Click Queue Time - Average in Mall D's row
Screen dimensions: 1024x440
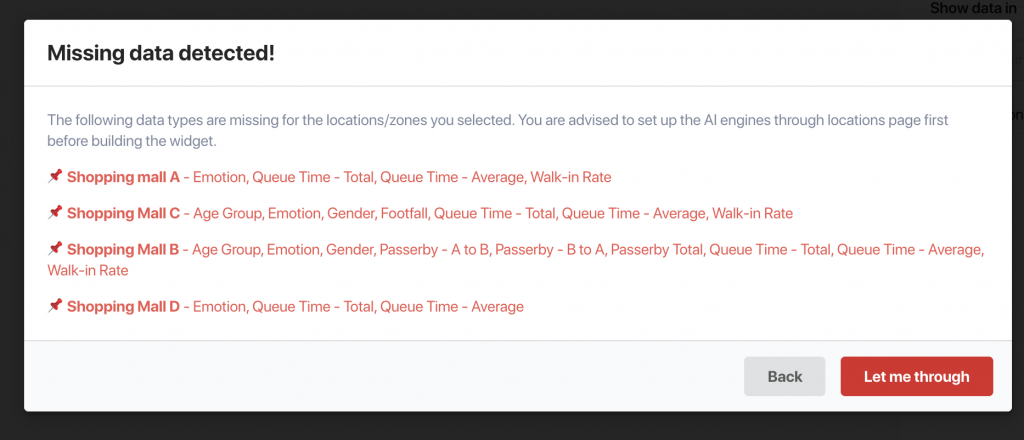pos(452,307)
